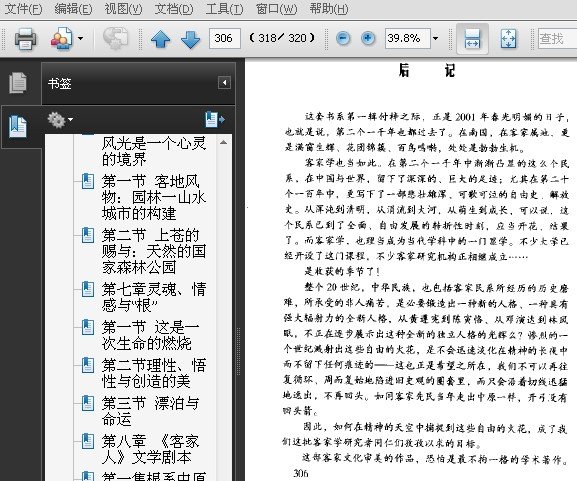Go to next page with down arrow

click(x=190, y=39)
